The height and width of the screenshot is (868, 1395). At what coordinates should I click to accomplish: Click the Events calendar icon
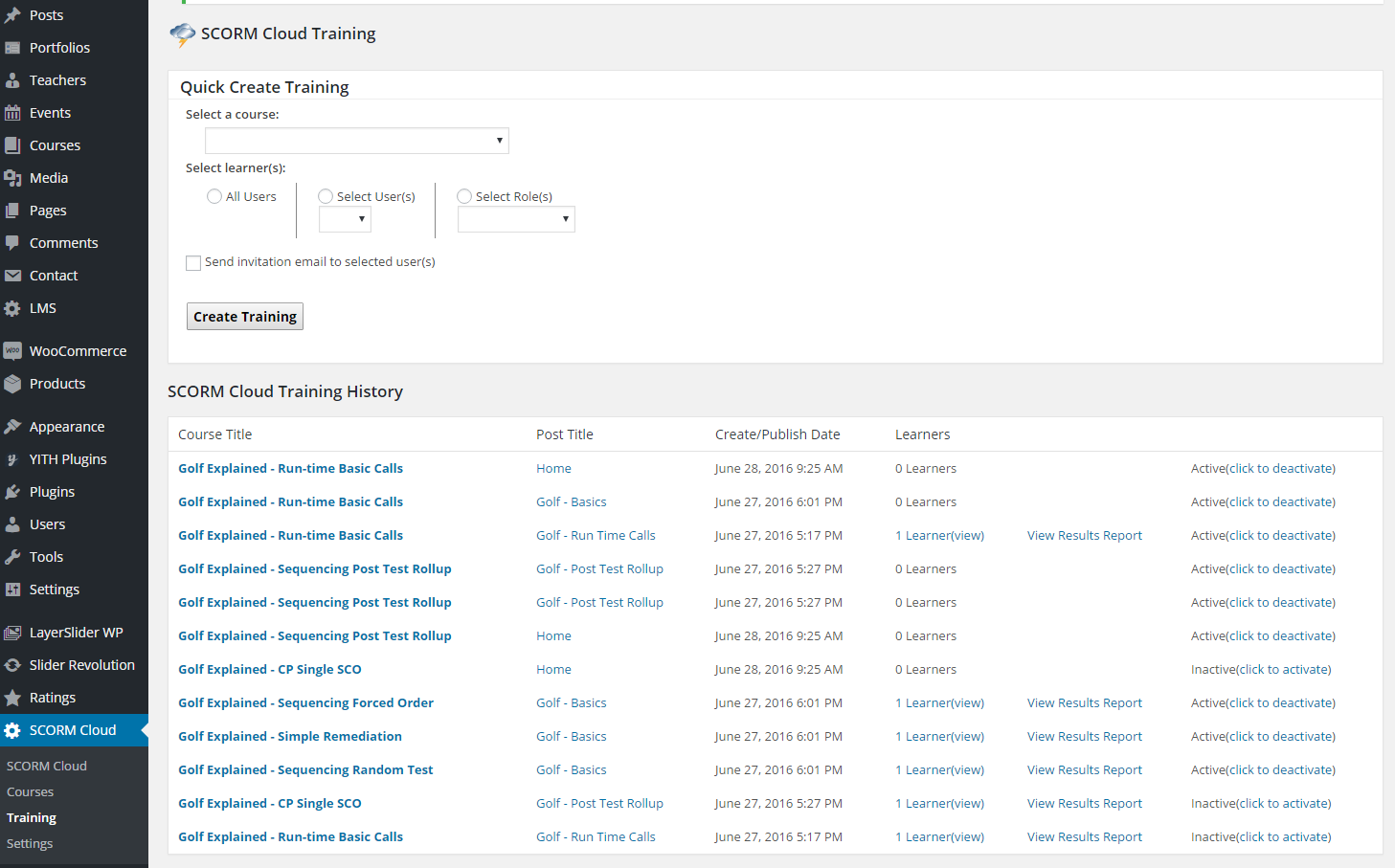pyautogui.click(x=12, y=113)
